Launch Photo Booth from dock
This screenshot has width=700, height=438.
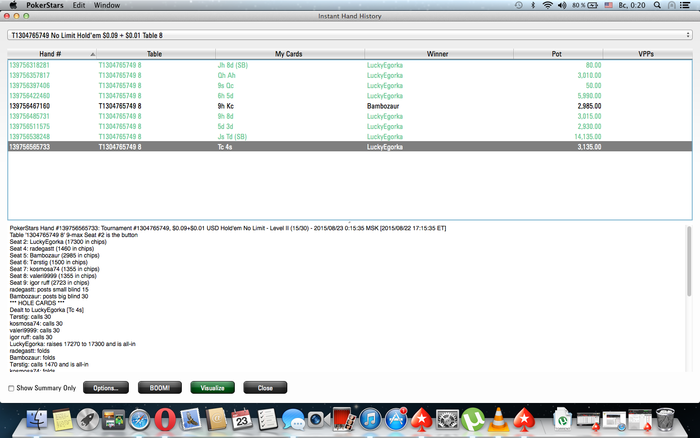coord(344,419)
